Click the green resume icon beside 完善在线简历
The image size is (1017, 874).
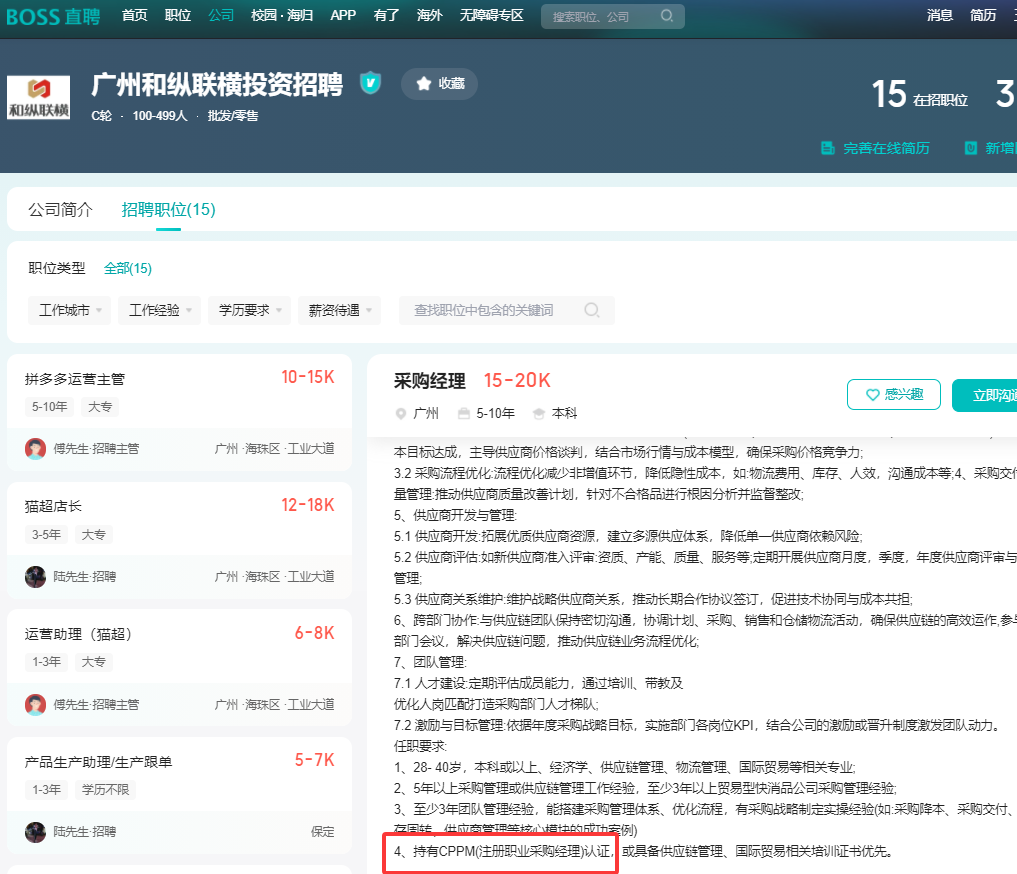click(x=827, y=147)
